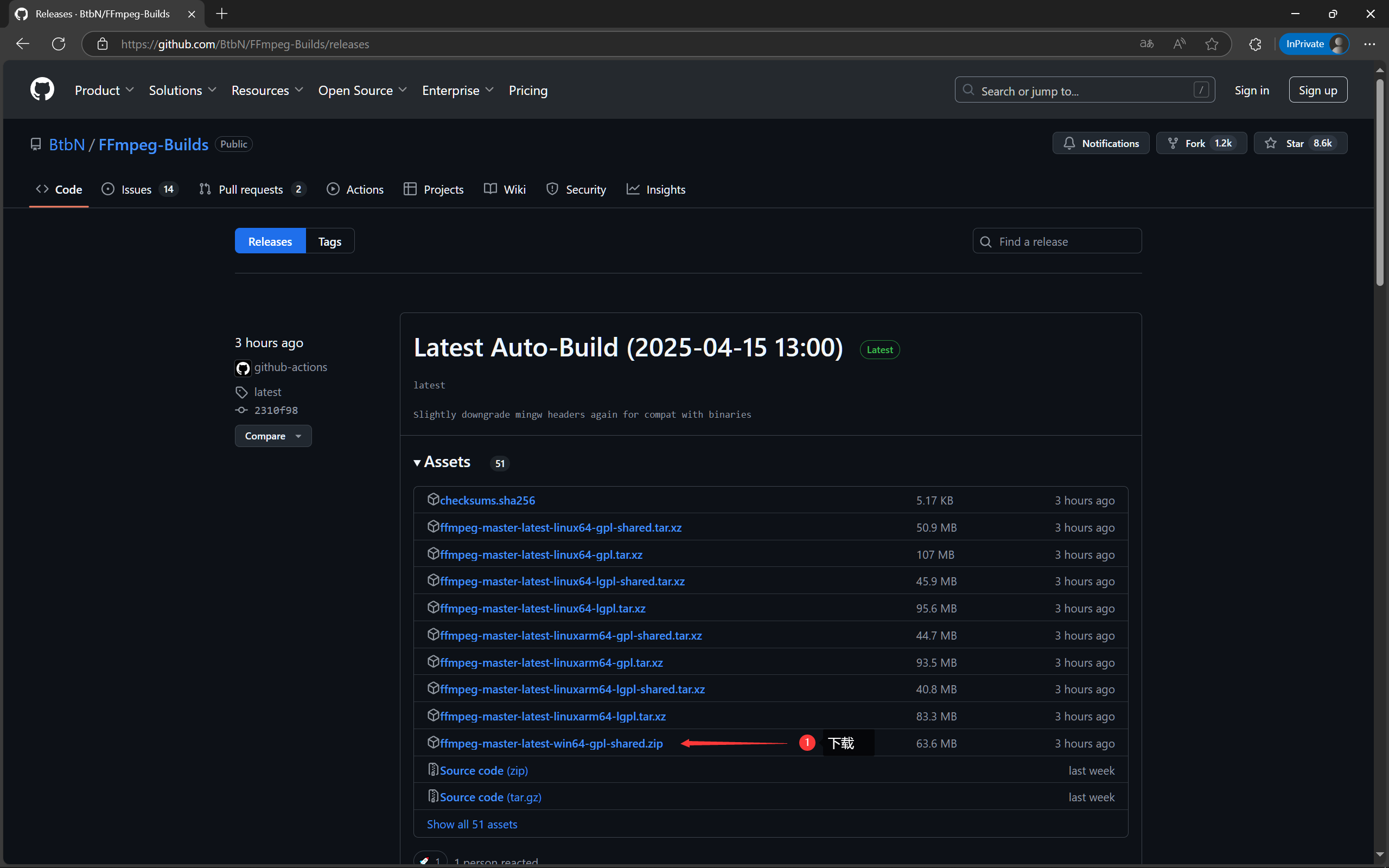Switch to the Code tab
This screenshot has width=1389, height=868.
pos(59,189)
